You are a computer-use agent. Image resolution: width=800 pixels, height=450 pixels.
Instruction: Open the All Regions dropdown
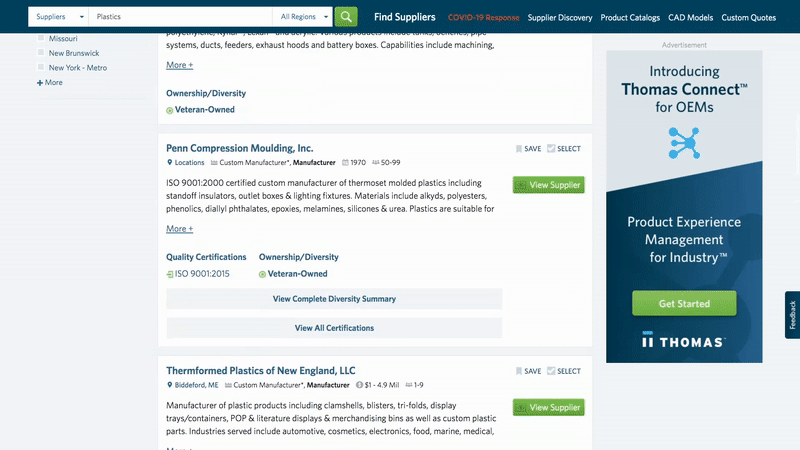click(301, 17)
